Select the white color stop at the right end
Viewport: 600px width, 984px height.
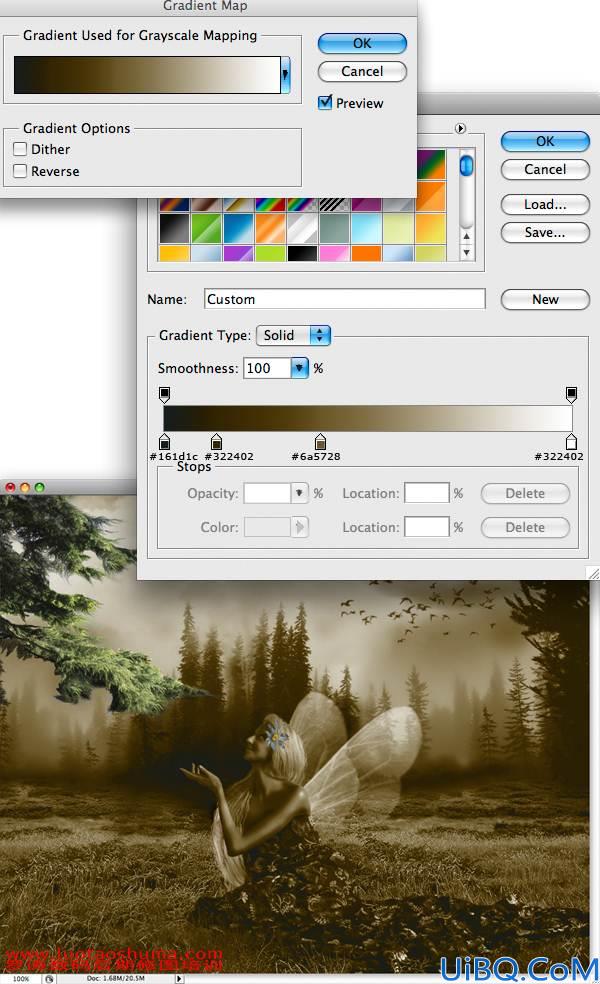pos(571,441)
